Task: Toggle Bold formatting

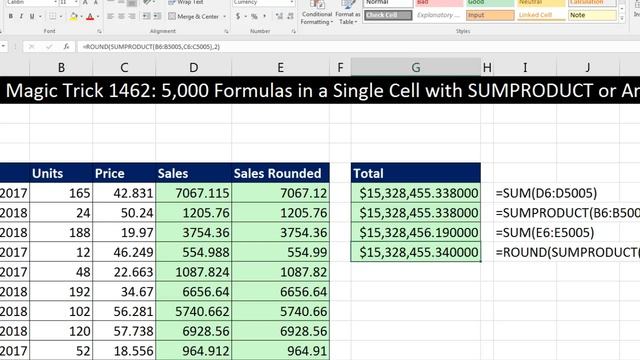Action: (11, 16)
